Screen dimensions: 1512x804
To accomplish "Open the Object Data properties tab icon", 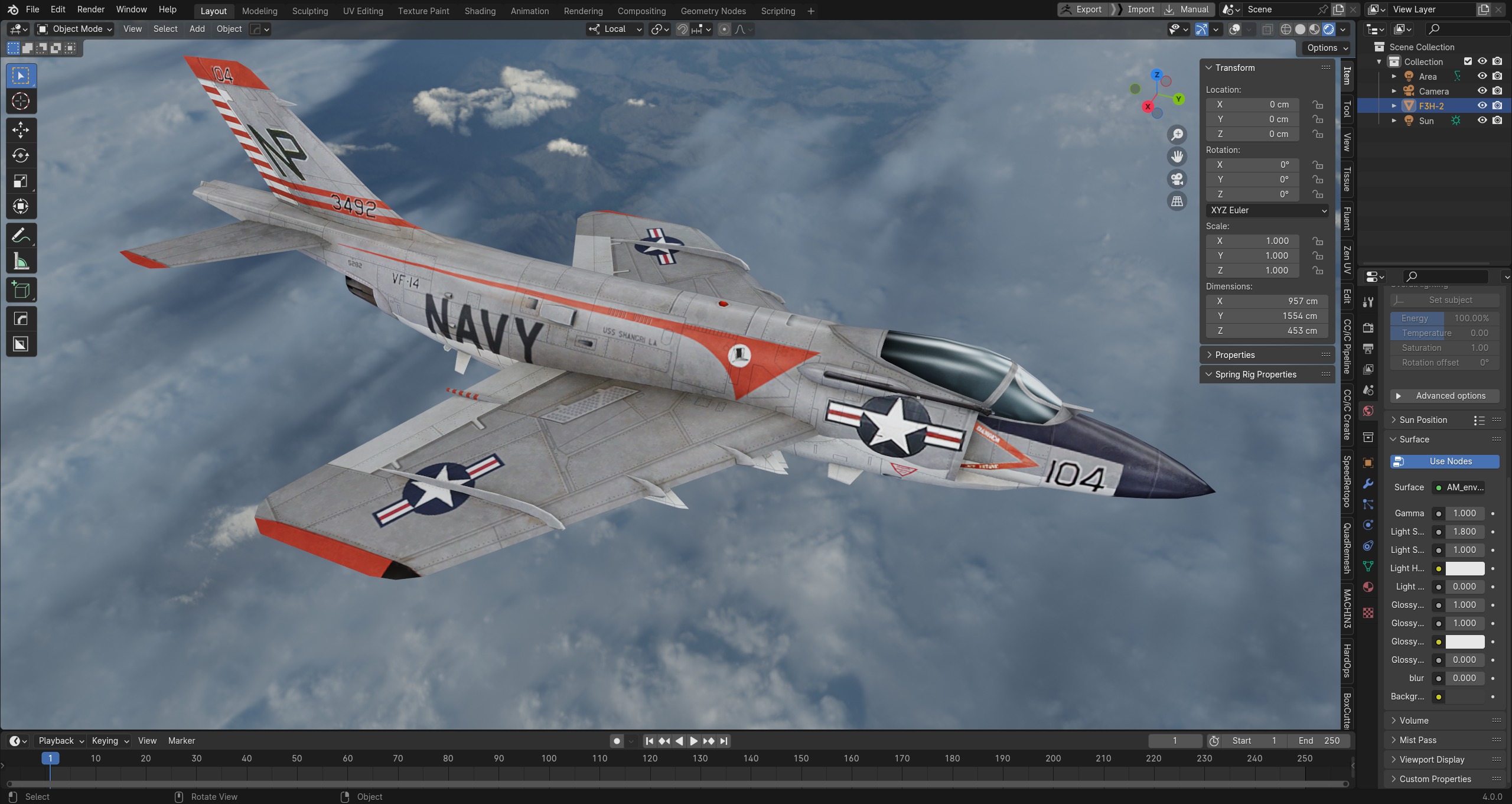I will pos(1368,567).
